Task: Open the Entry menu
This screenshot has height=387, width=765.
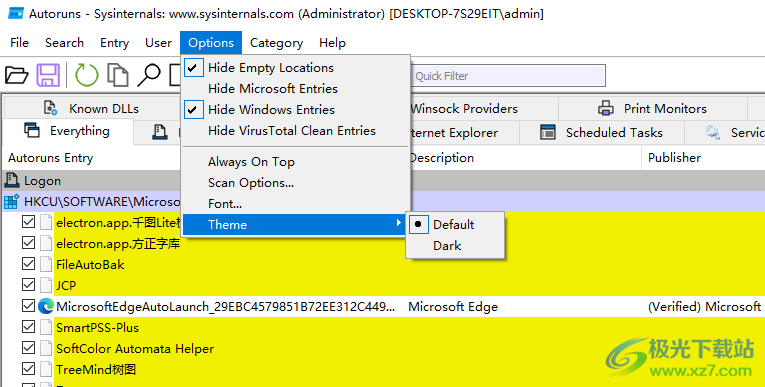Action: click(x=115, y=43)
